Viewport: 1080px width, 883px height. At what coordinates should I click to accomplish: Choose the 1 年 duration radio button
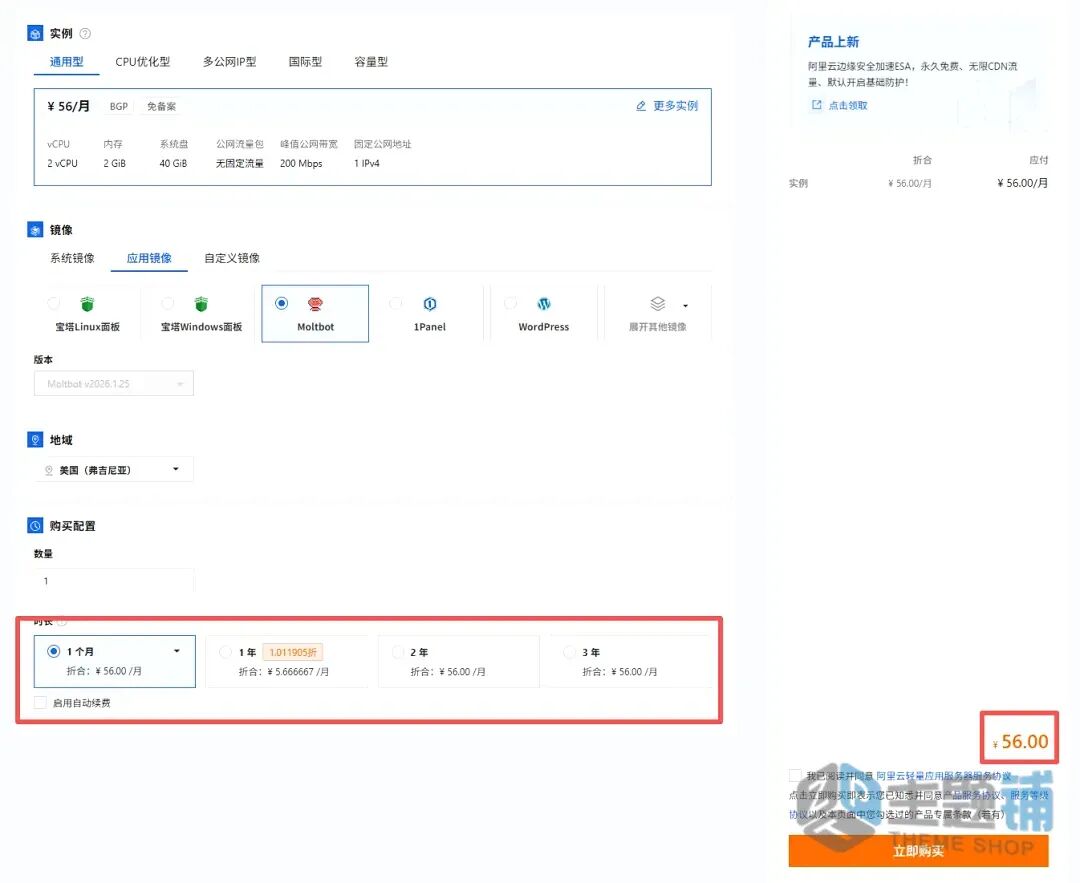[225, 652]
